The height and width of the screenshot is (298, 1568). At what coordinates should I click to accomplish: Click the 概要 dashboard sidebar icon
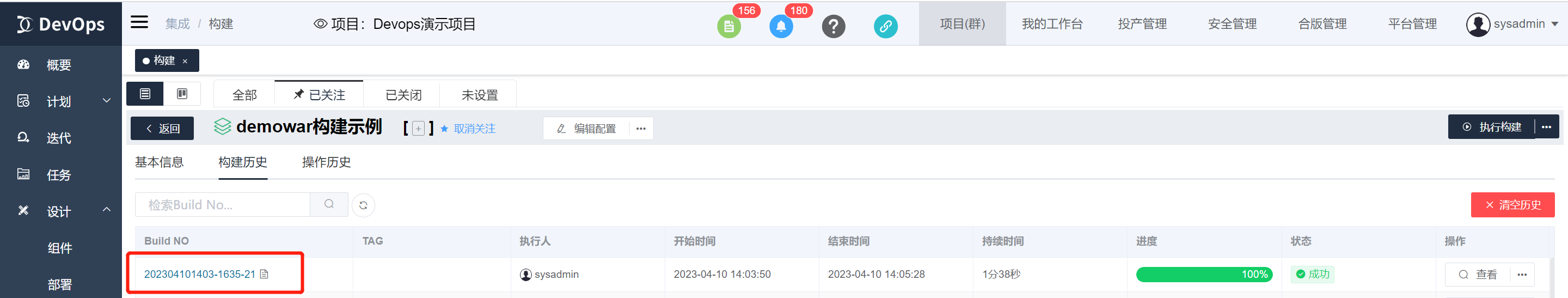coord(24,65)
